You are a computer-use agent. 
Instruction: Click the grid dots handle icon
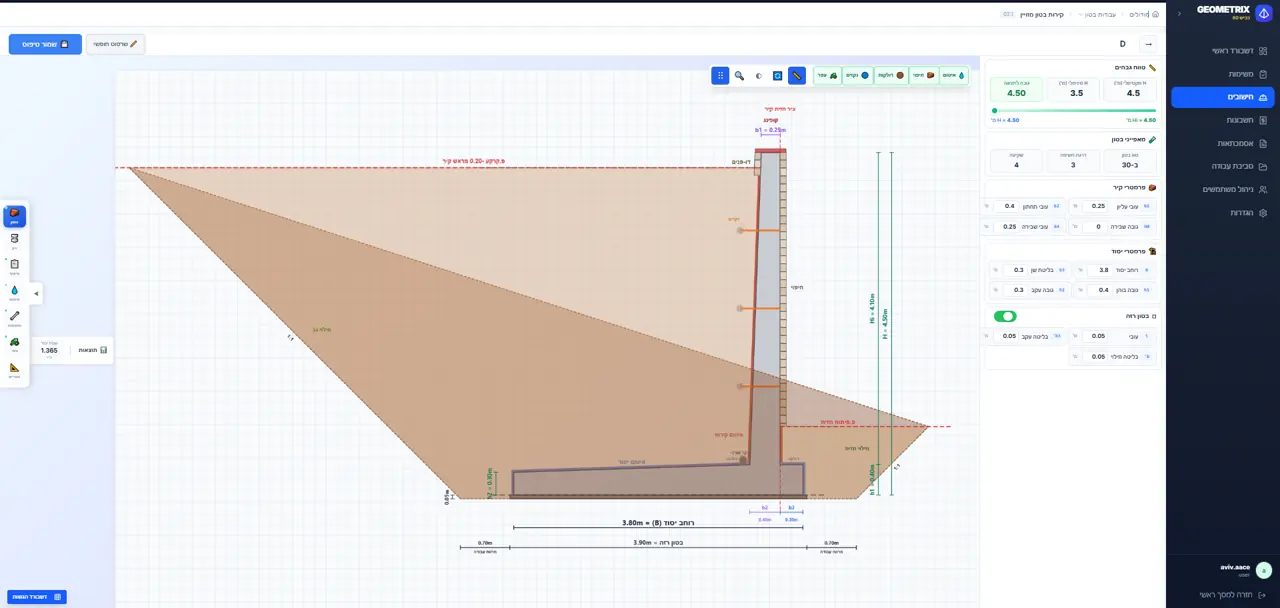(720, 75)
